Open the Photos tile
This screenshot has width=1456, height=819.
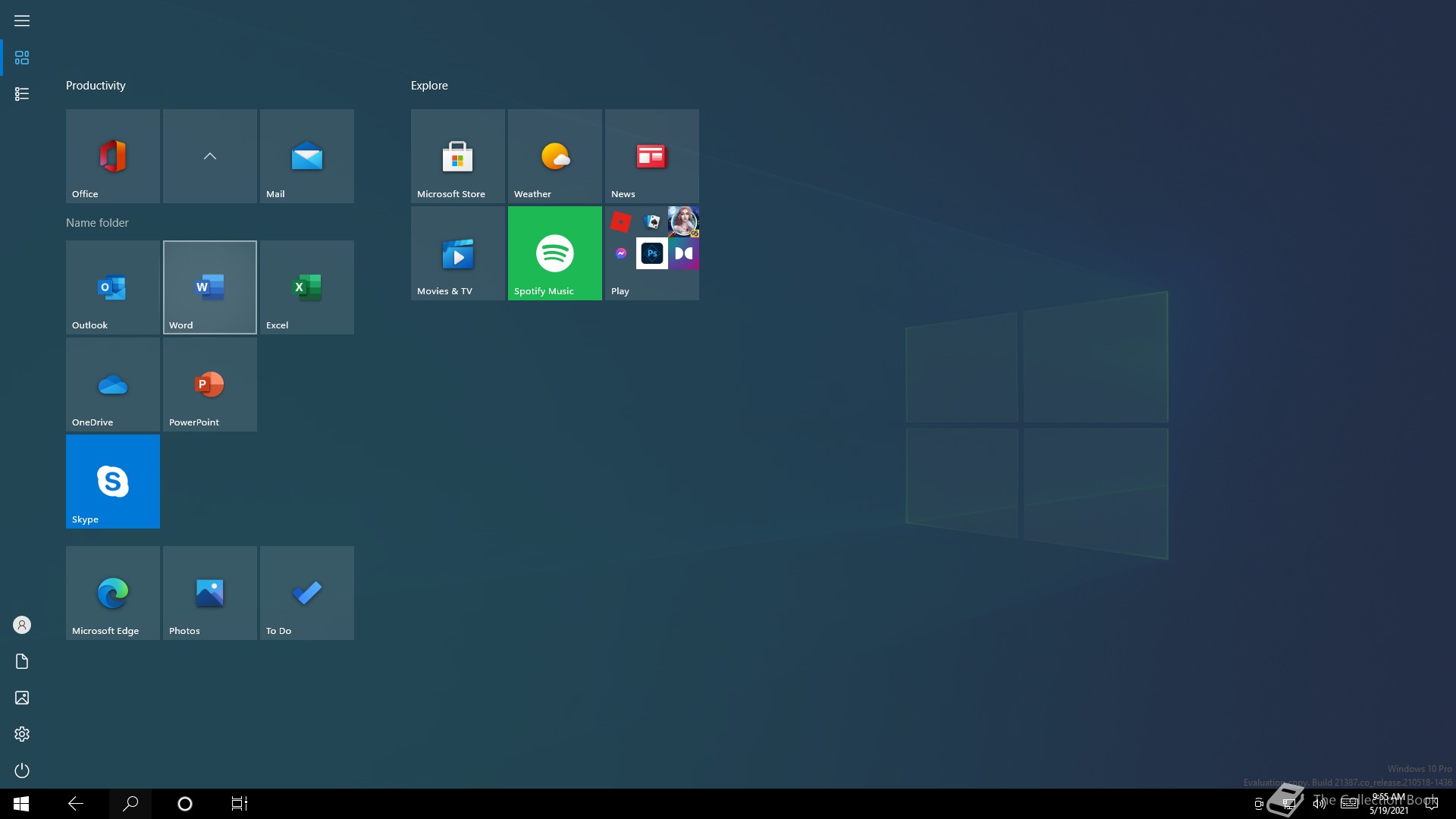tap(210, 593)
